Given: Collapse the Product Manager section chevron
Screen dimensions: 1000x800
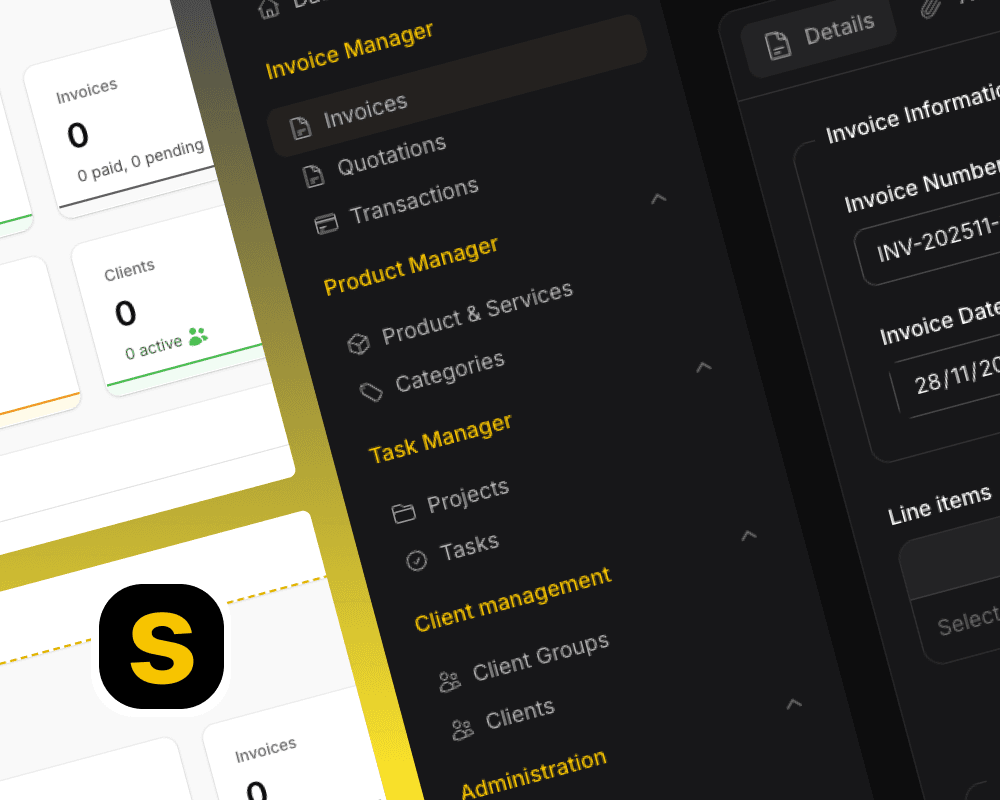Looking at the screenshot, I should [704, 368].
